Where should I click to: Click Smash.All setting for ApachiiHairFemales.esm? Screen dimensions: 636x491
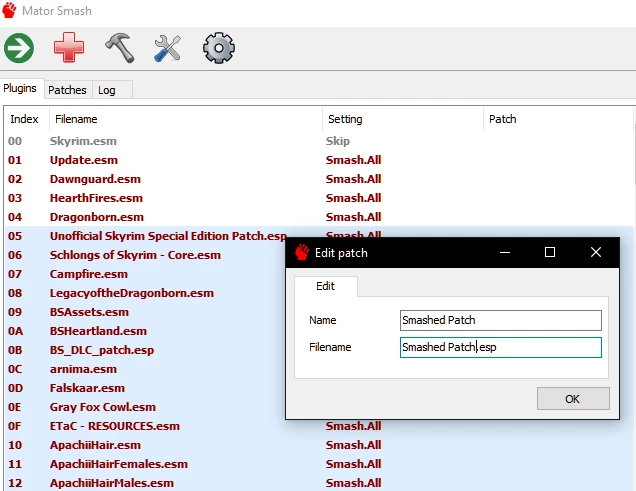pos(353,465)
